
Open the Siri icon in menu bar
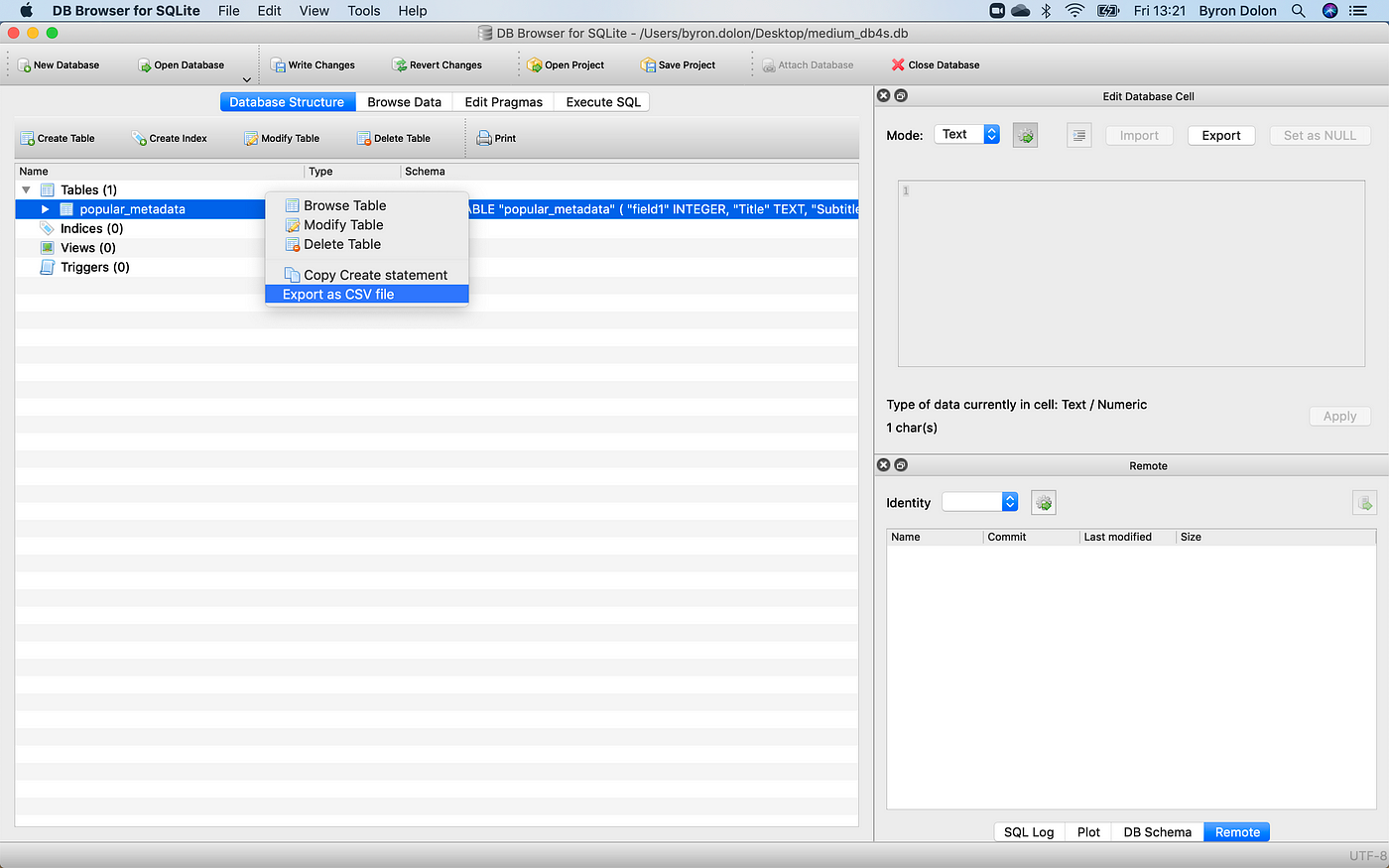1330,11
